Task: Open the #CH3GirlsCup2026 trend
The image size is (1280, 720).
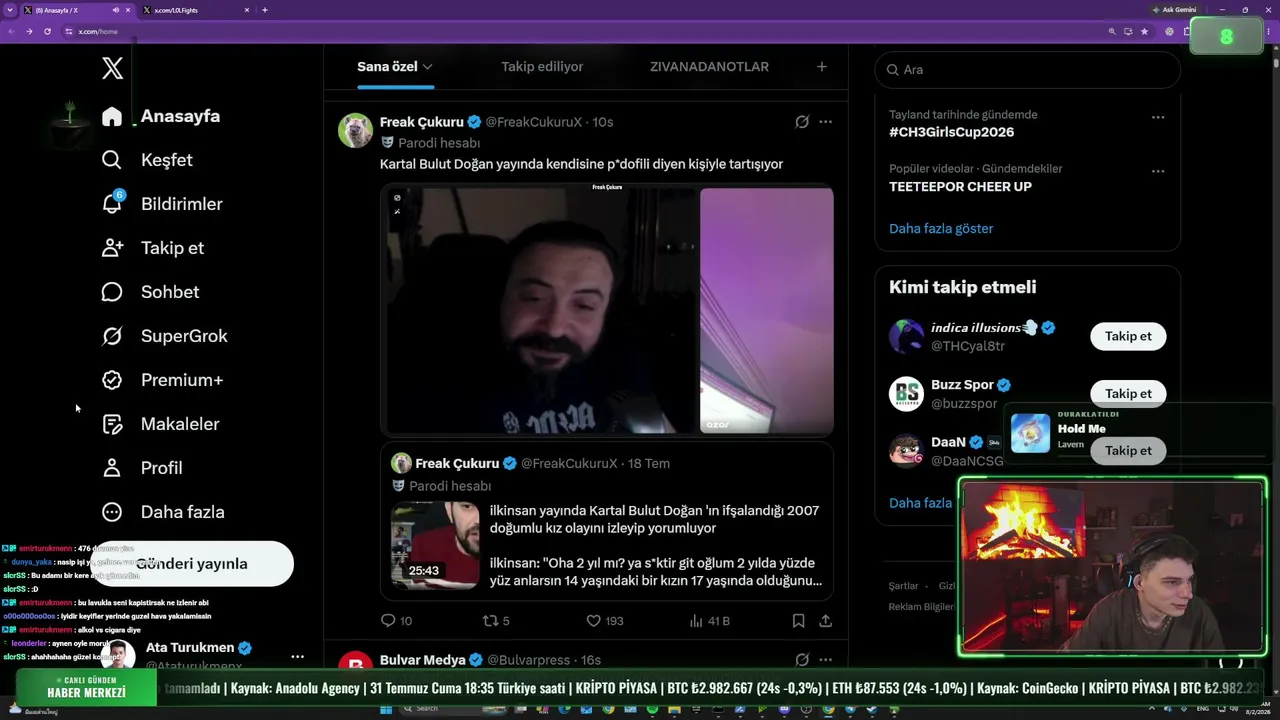Action: [x=951, y=132]
